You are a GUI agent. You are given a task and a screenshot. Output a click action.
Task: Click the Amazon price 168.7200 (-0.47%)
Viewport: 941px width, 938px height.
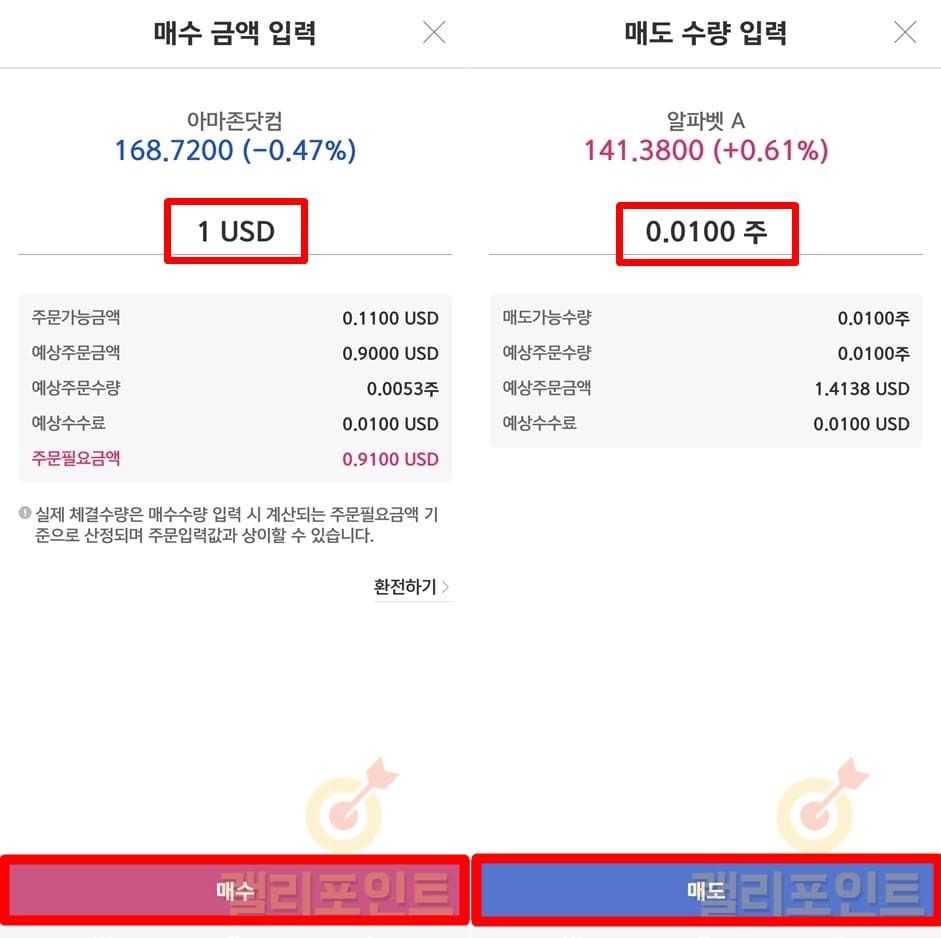click(235, 151)
